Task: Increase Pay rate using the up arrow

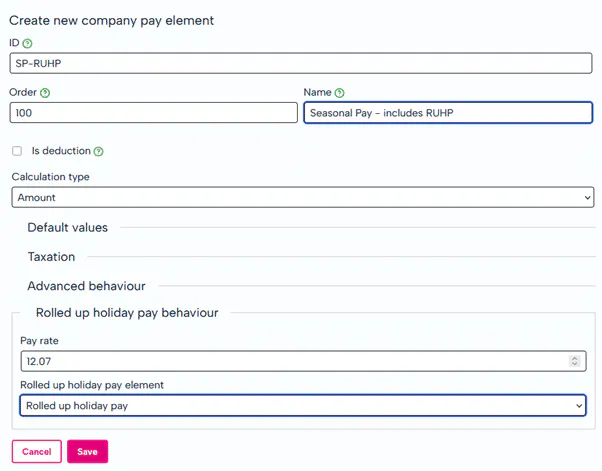Action: [x=574, y=357]
